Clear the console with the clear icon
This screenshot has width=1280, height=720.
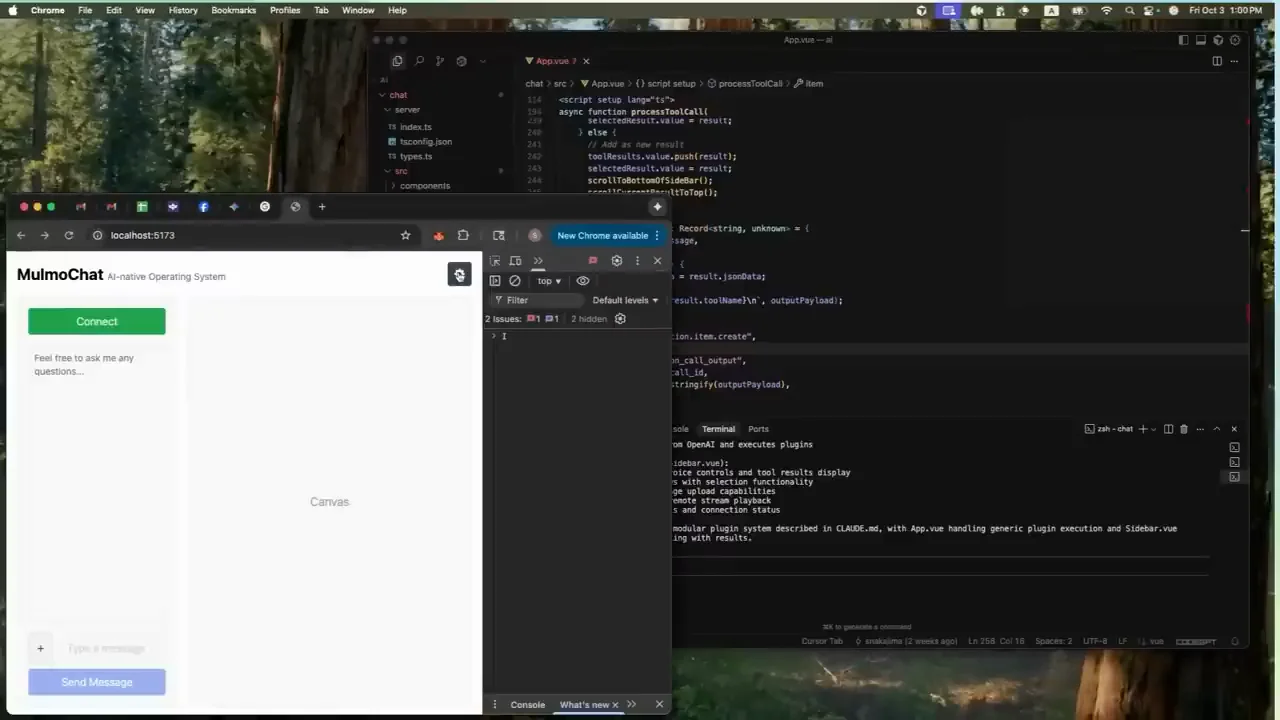tap(515, 281)
